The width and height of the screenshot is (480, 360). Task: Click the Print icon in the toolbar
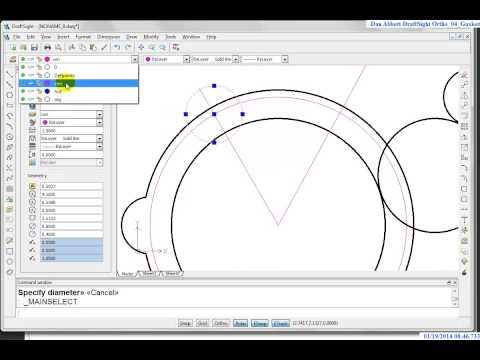tap(47, 47)
